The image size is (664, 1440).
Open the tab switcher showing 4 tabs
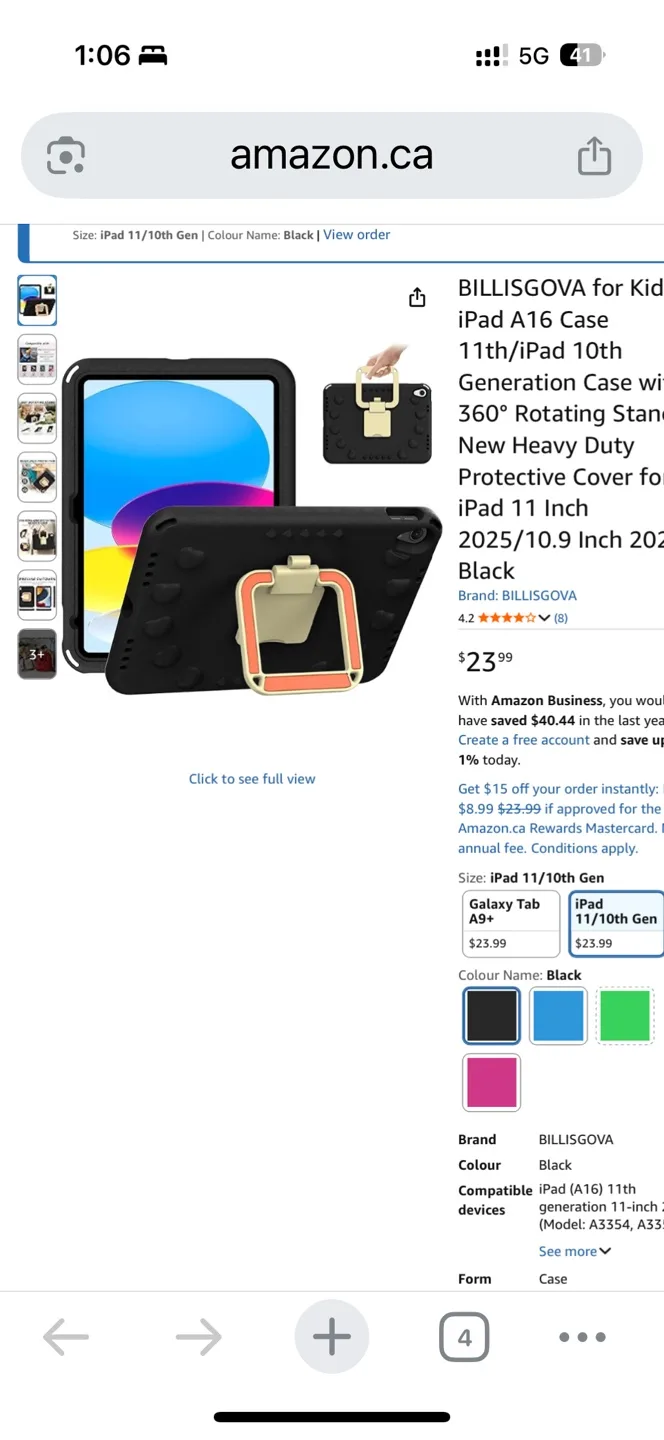pyautogui.click(x=464, y=1336)
